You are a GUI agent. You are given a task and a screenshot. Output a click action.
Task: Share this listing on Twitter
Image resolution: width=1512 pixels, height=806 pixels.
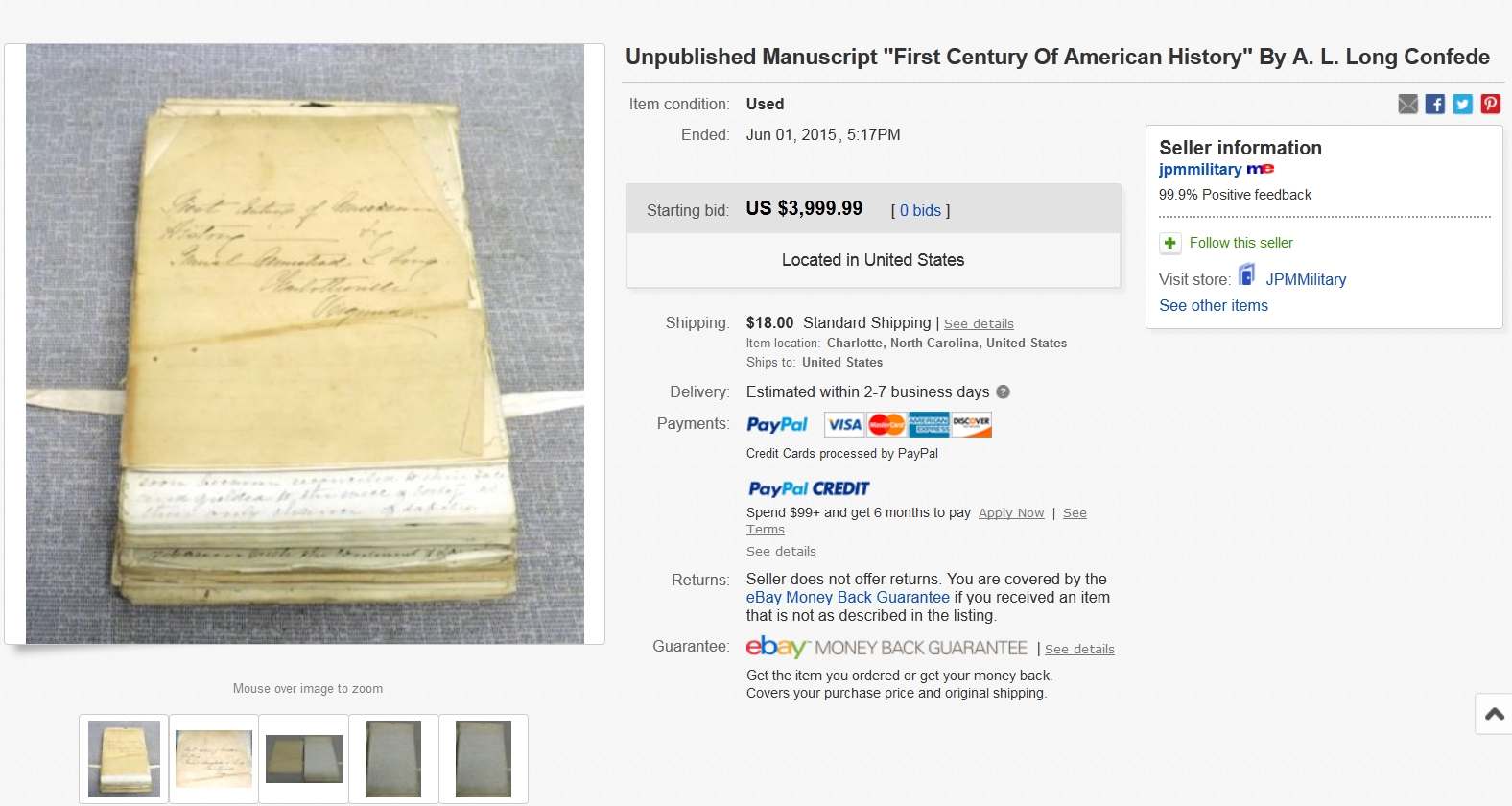pyautogui.click(x=1462, y=104)
